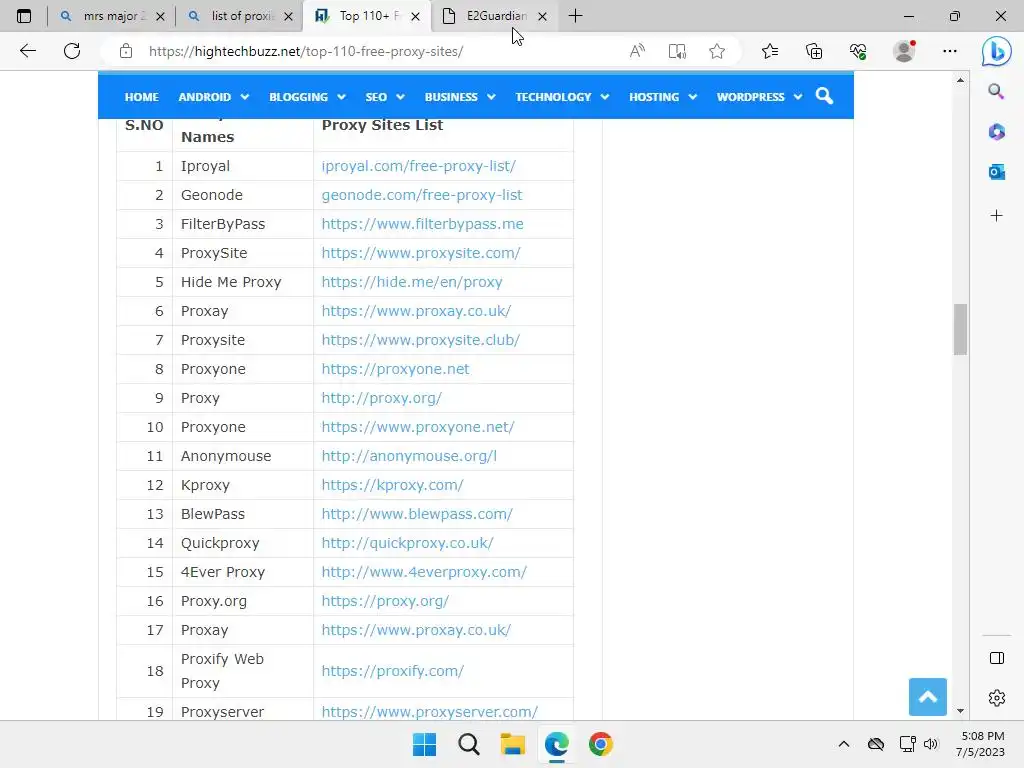Open the Favorites list
Image resolution: width=1024 pixels, height=768 pixels.
click(770, 51)
